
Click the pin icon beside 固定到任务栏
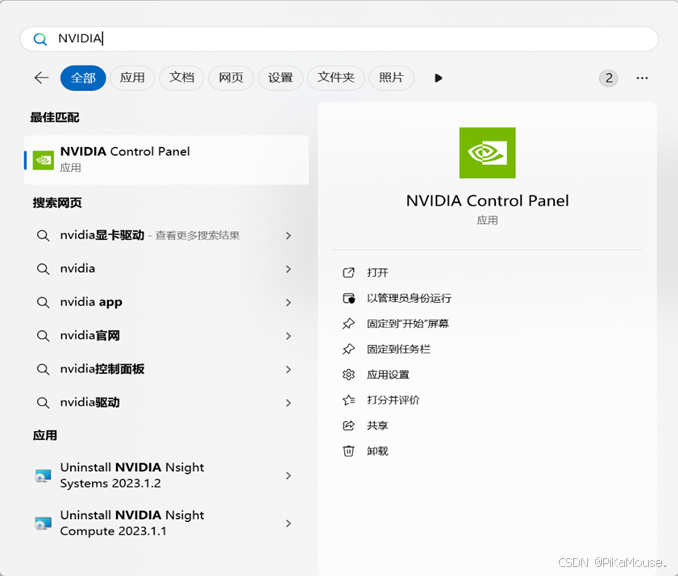349,349
